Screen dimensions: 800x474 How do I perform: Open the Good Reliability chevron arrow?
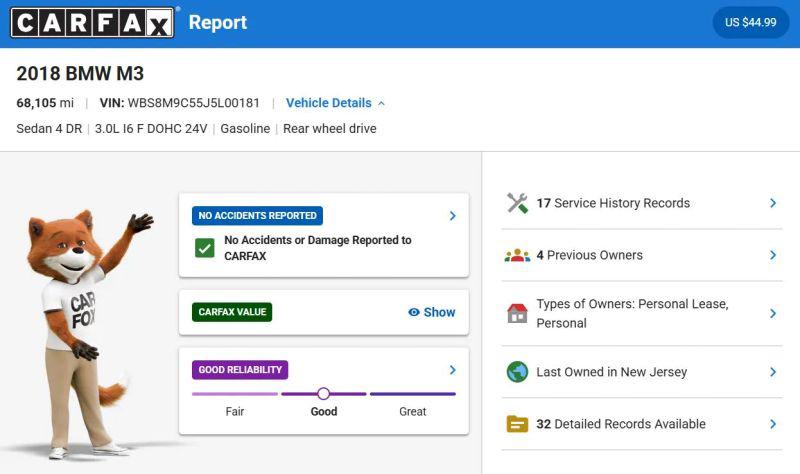pos(453,370)
